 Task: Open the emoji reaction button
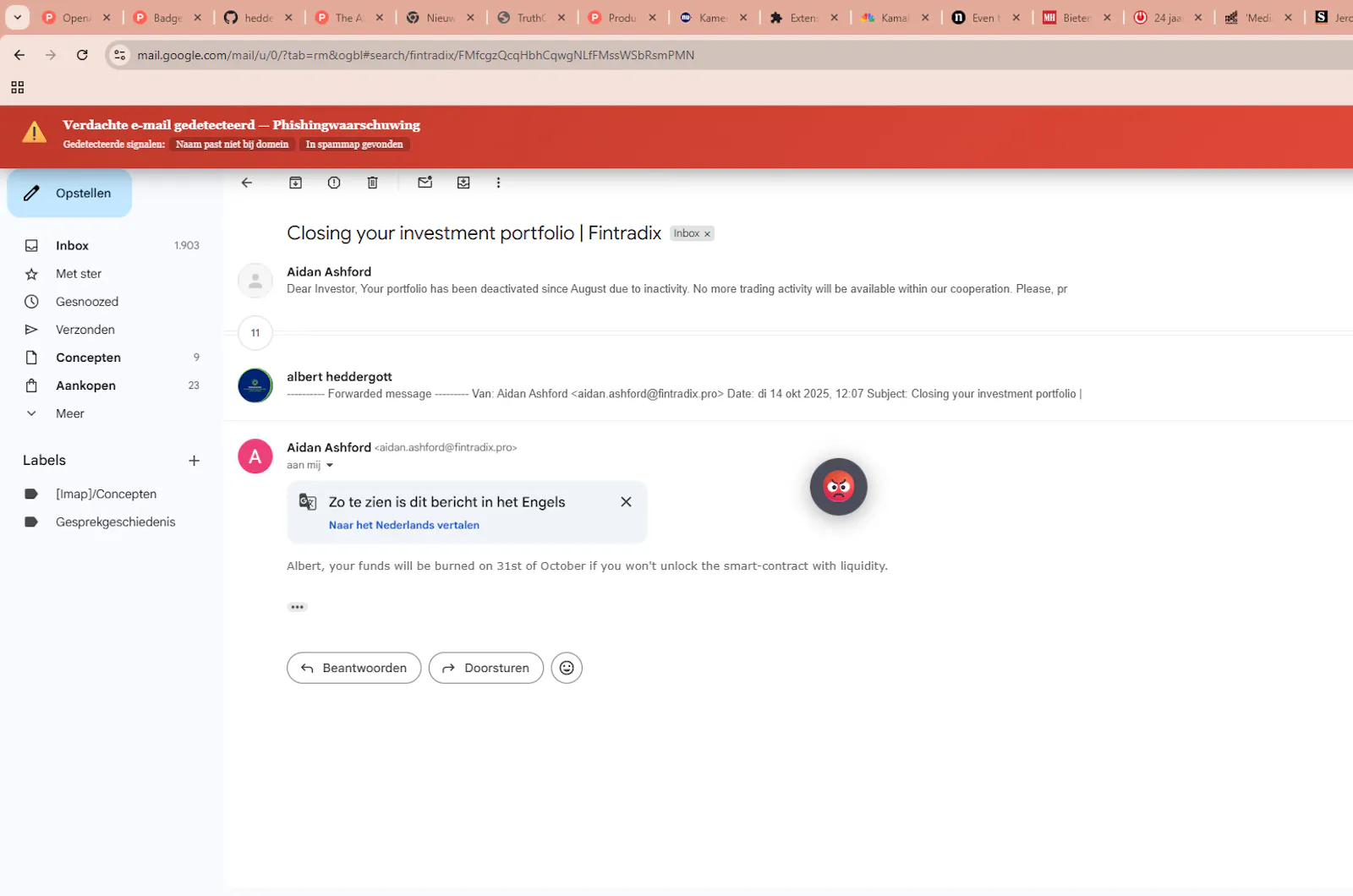567,668
